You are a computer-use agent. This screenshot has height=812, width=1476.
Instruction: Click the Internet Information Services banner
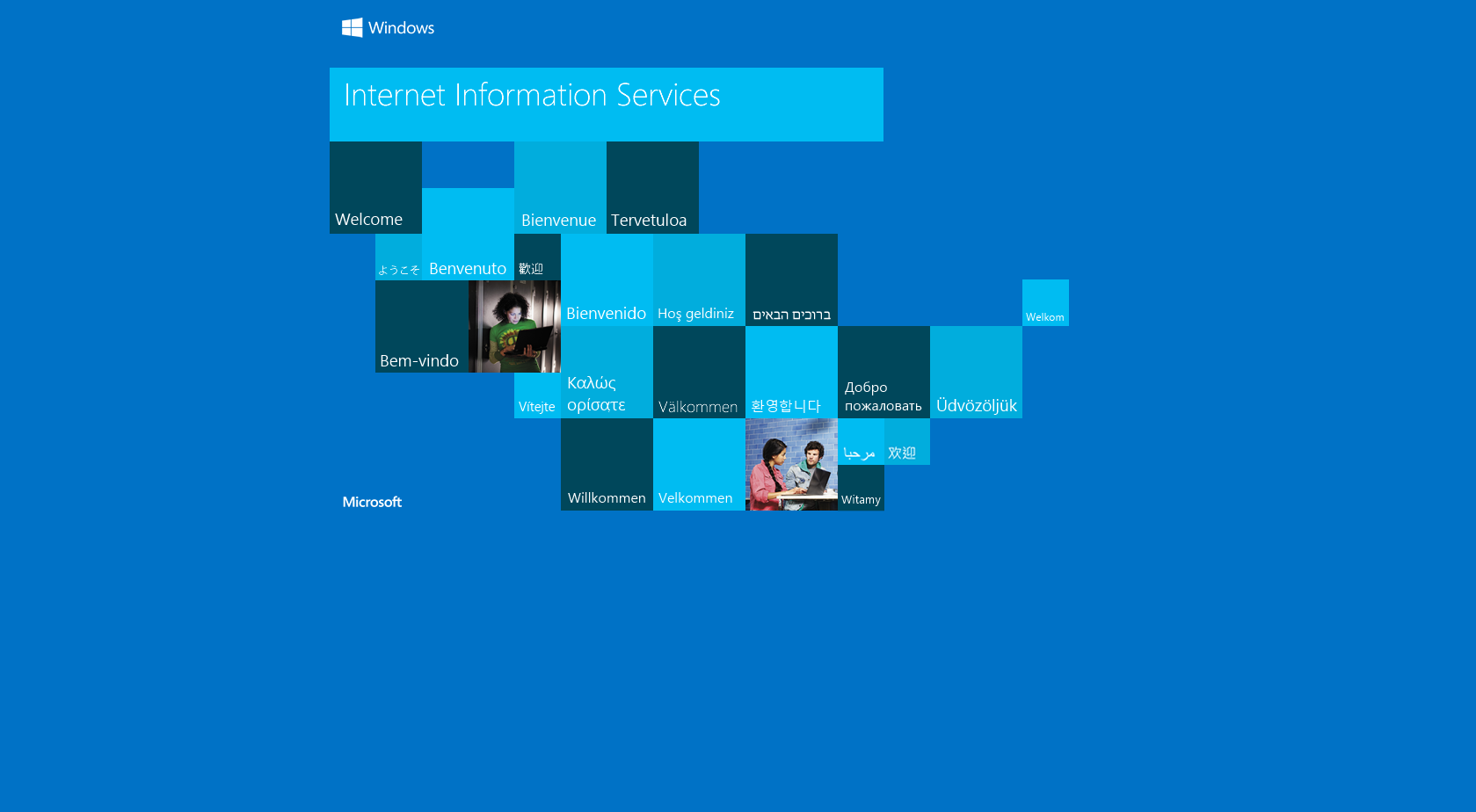point(607,105)
